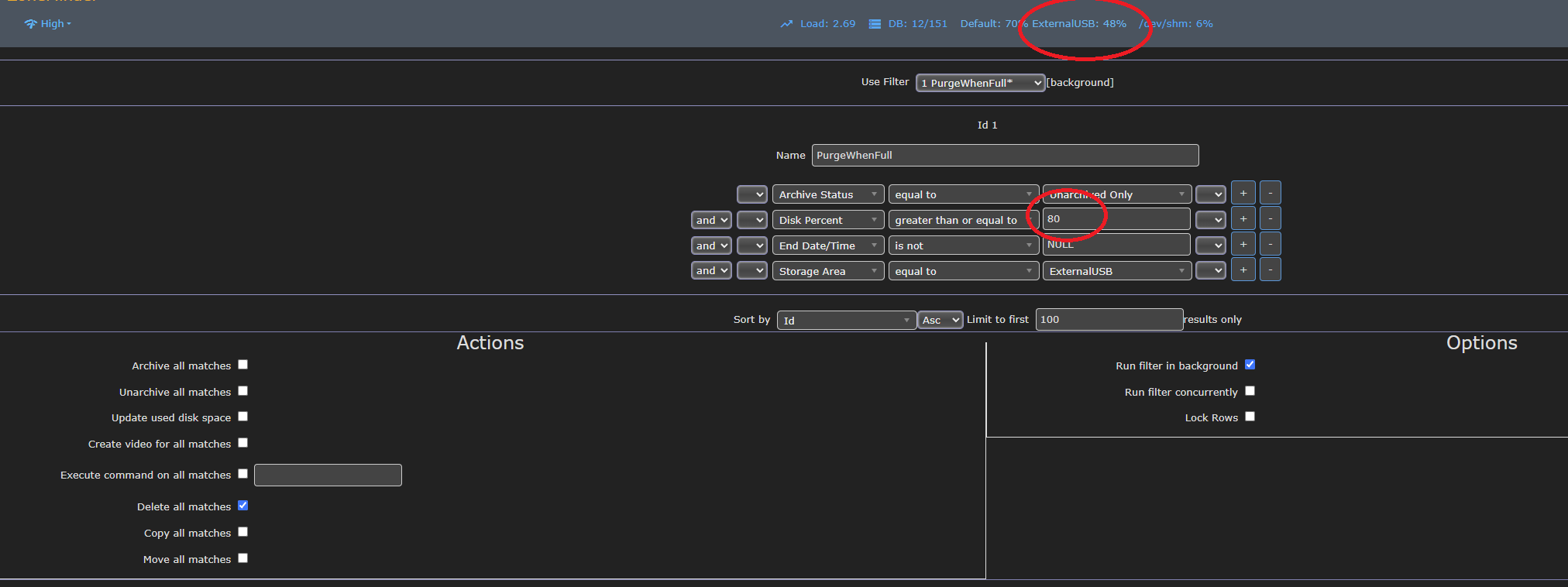Screen dimensions: 1568x587
Task: Click the Disk Percent value field 80
Action: point(1116,219)
